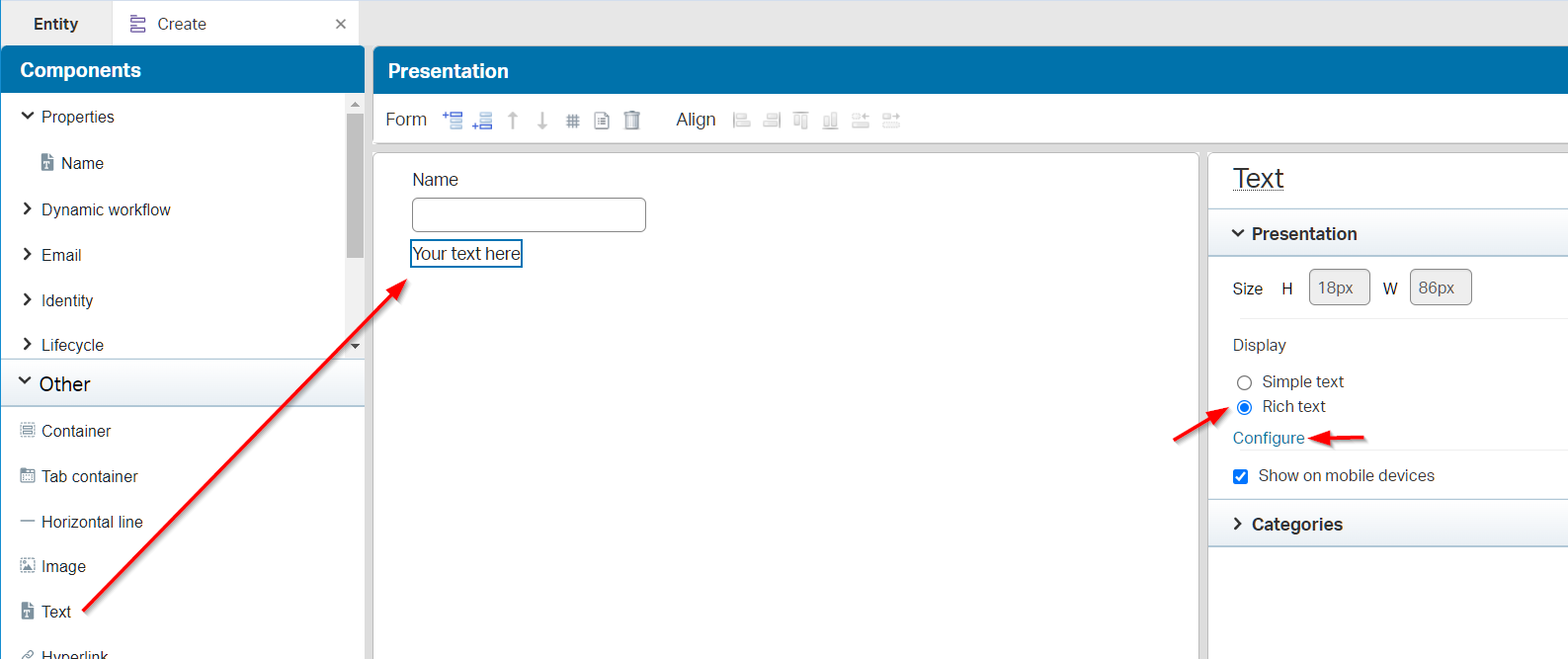This screenshot has width=1568, height=659.
Task: Open the Configure link
Action: pos(1268,438)
